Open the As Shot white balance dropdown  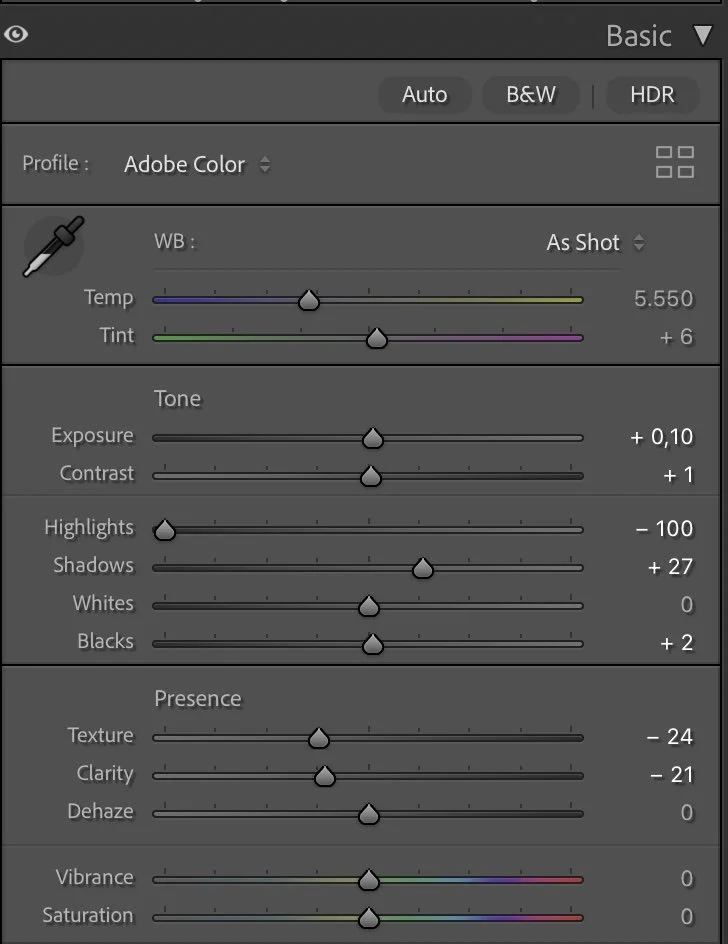595,243
